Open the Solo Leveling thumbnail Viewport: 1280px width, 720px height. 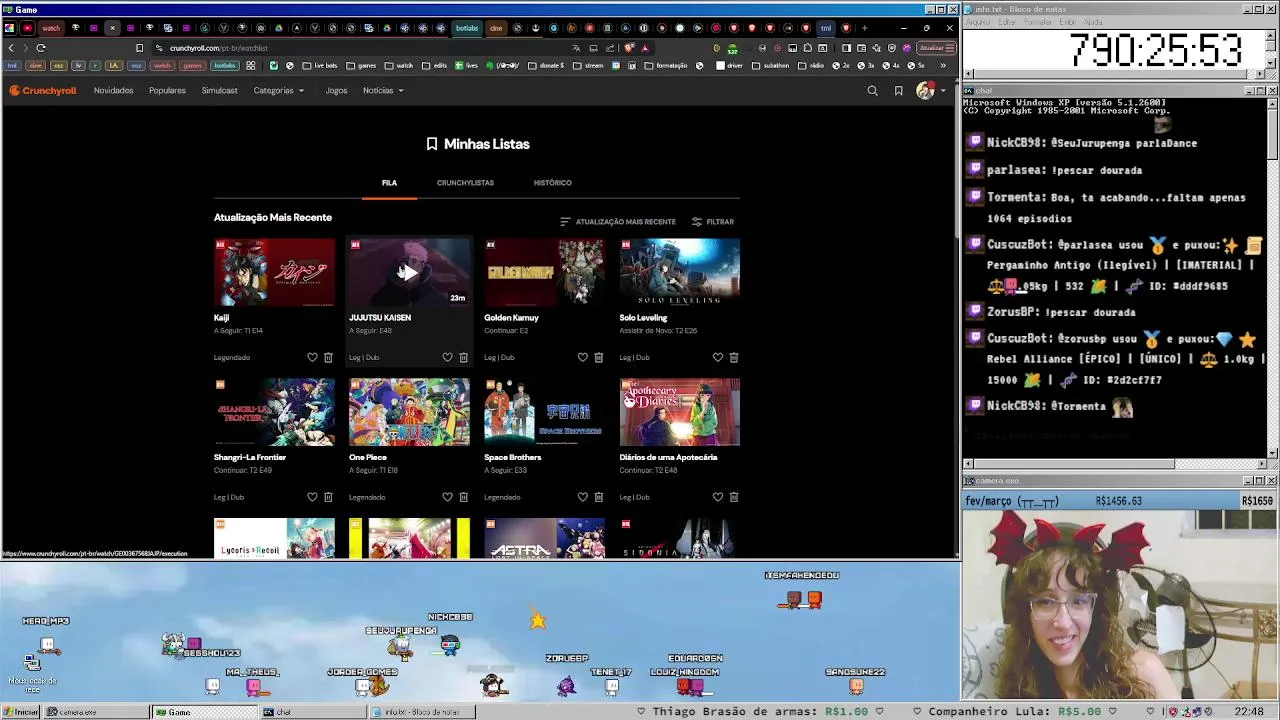679,272
